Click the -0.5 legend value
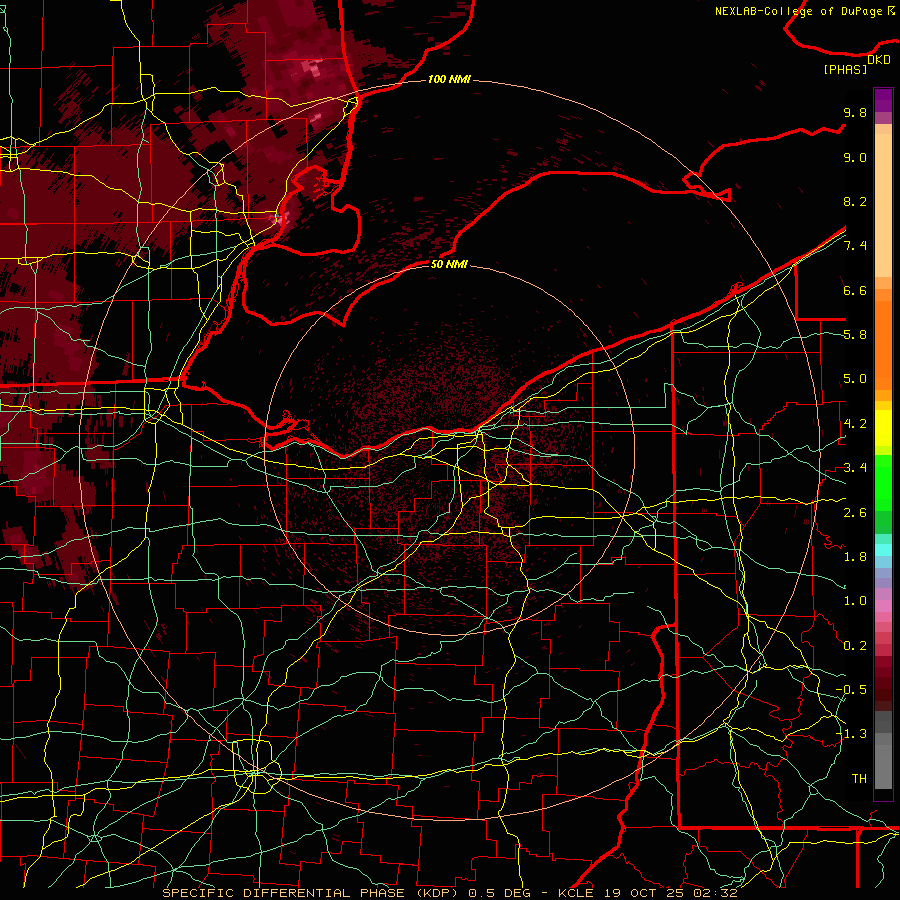The height and width of the screenshot is (900, 900). click(851, 689)
